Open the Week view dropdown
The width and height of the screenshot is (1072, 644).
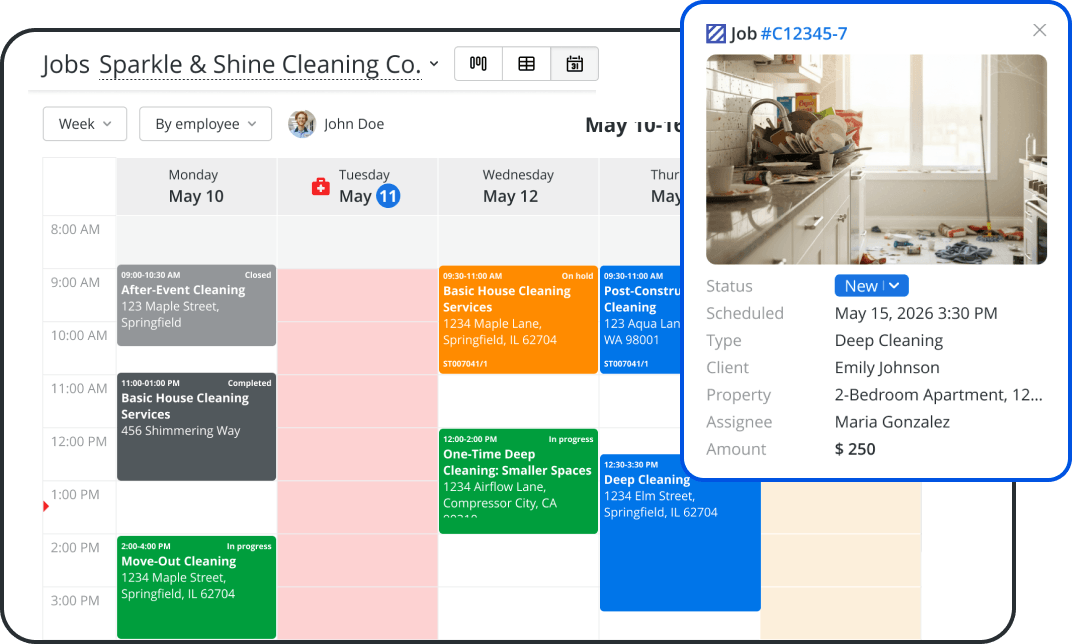click(x=85, y=124)
